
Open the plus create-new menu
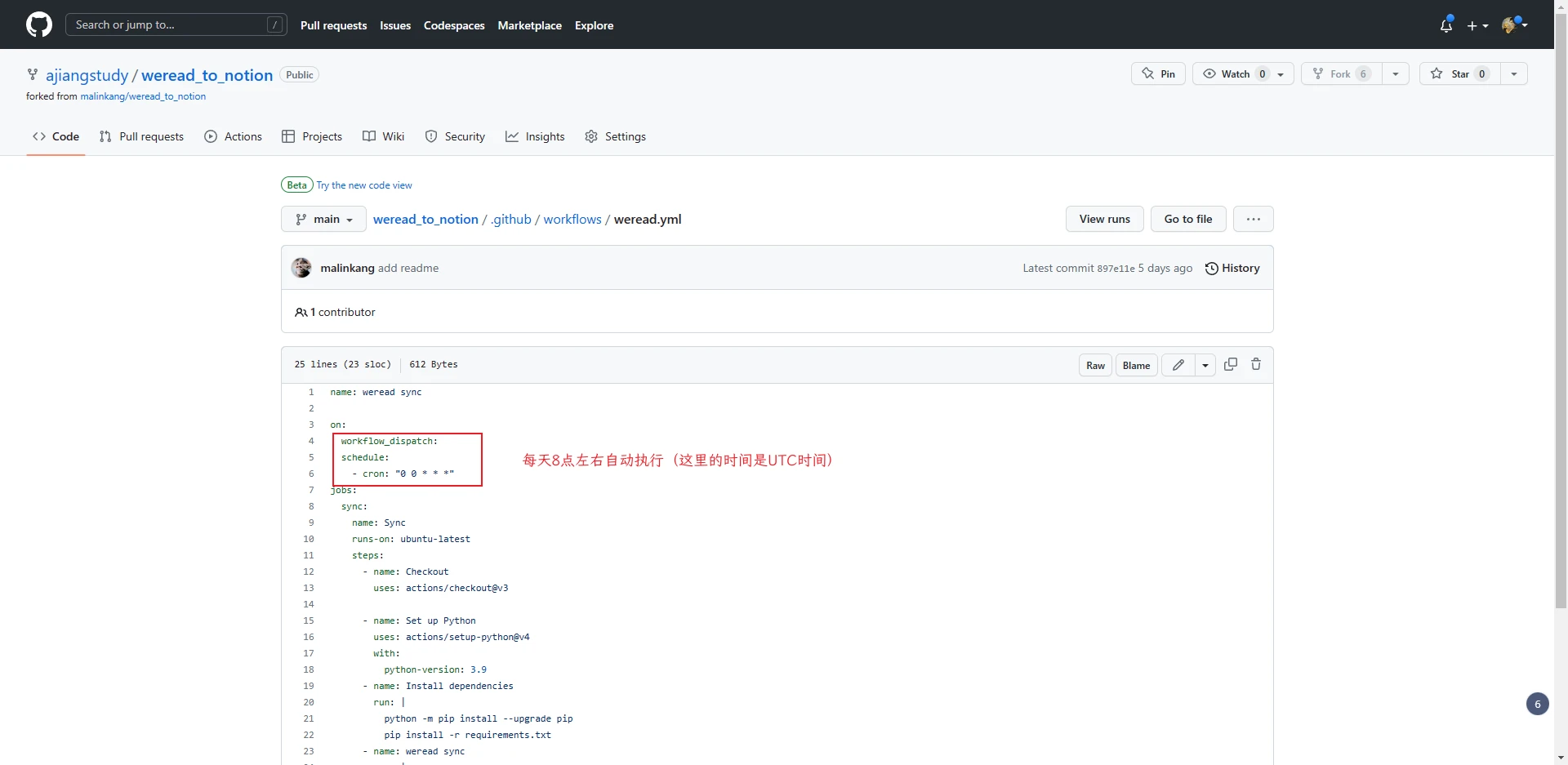[x=1477, y=25]
